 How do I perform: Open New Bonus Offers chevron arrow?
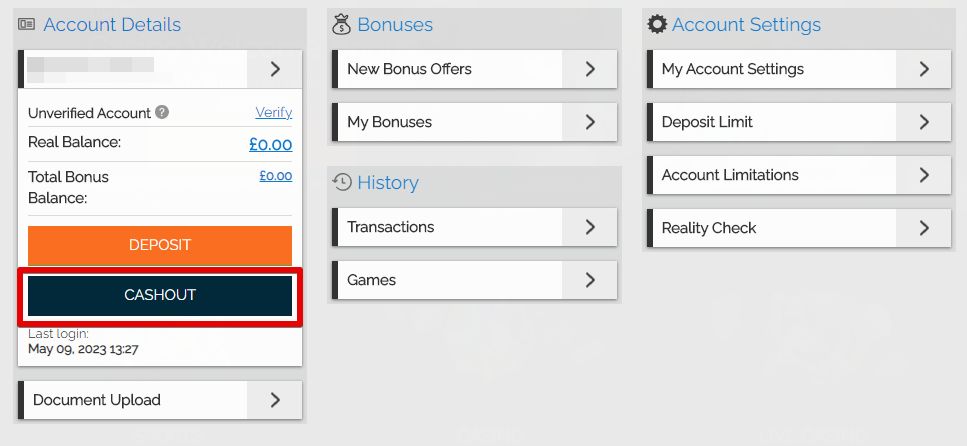[x=590, y=69]
